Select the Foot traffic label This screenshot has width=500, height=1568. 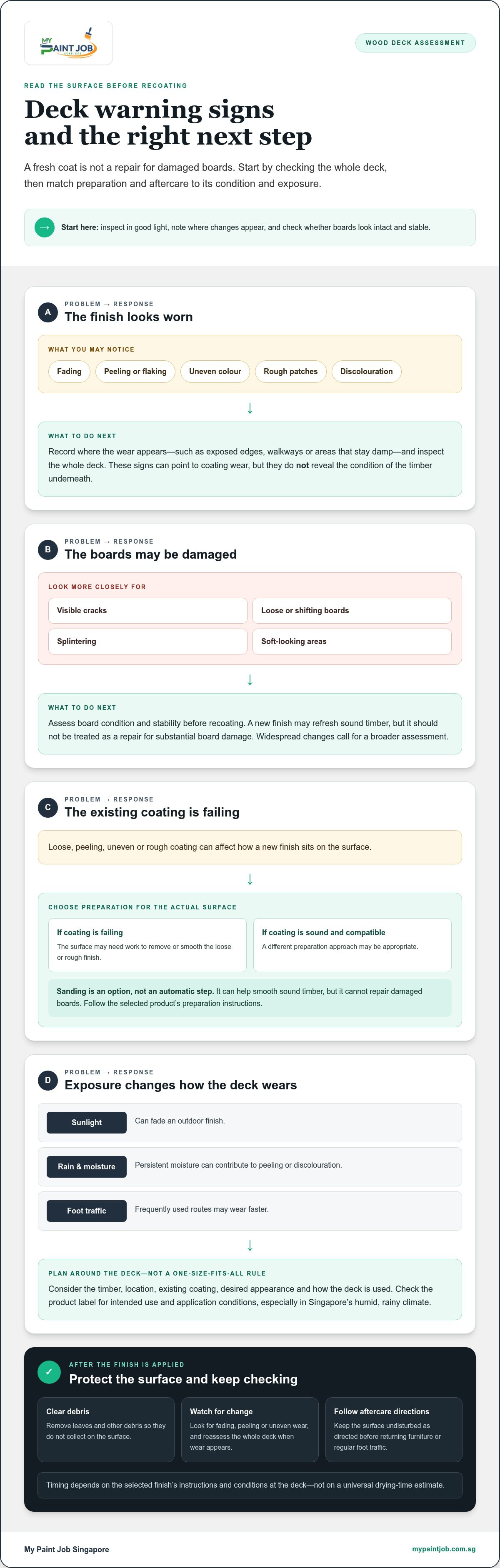(x=87, y=1211)
